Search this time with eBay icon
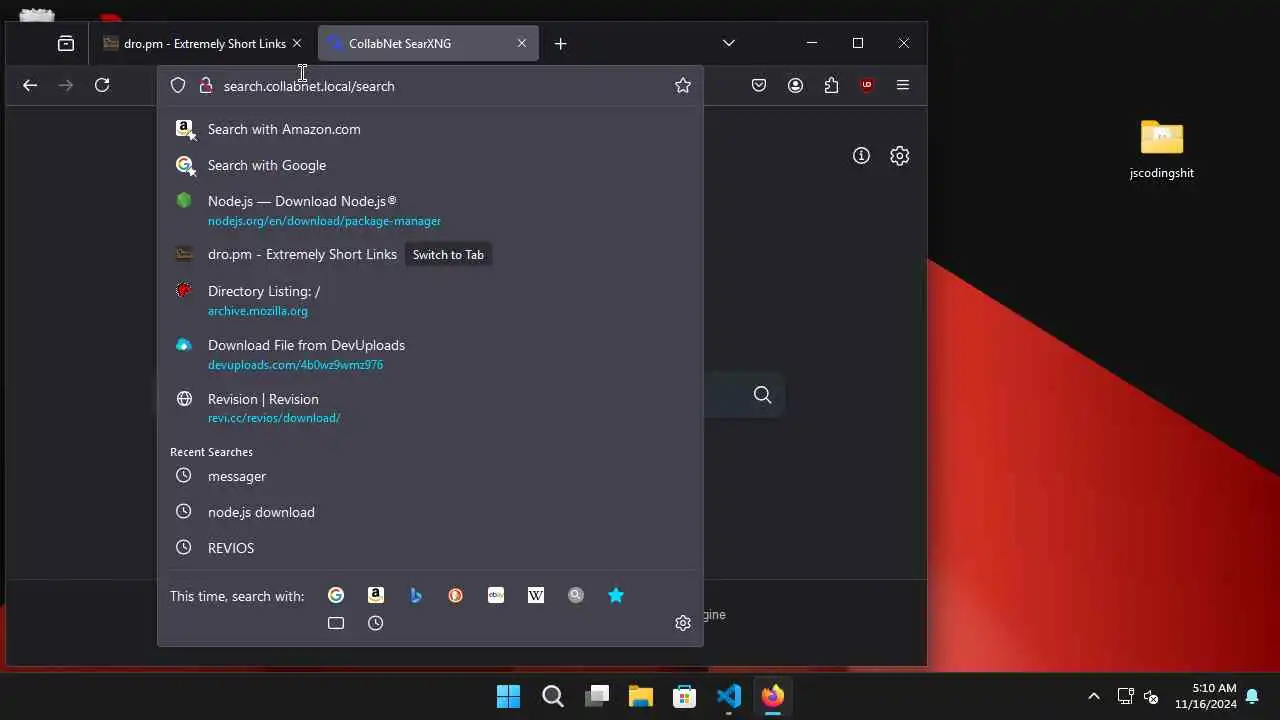The width and height of the screenshot is (1280, 720). coord(496,595)
